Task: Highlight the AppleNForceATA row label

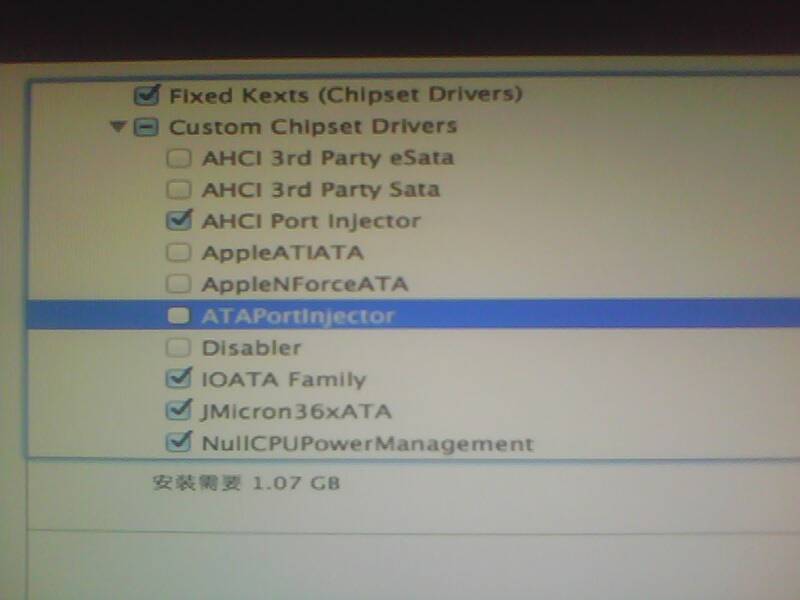Action: (304, 284)
